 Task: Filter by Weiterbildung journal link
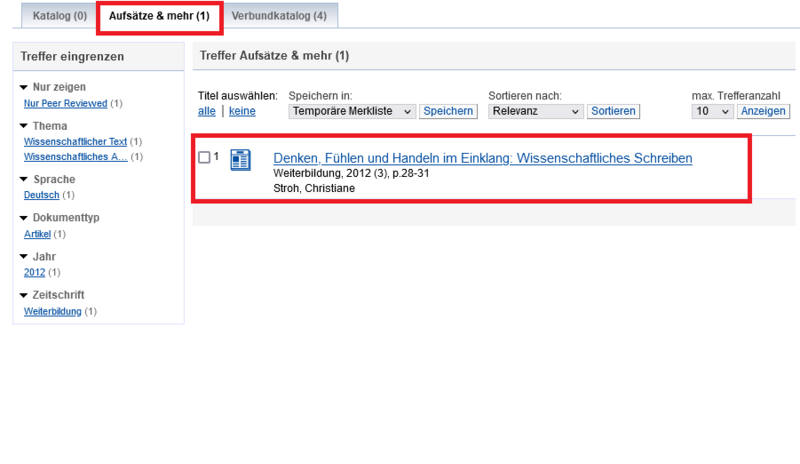click(52, 311)
